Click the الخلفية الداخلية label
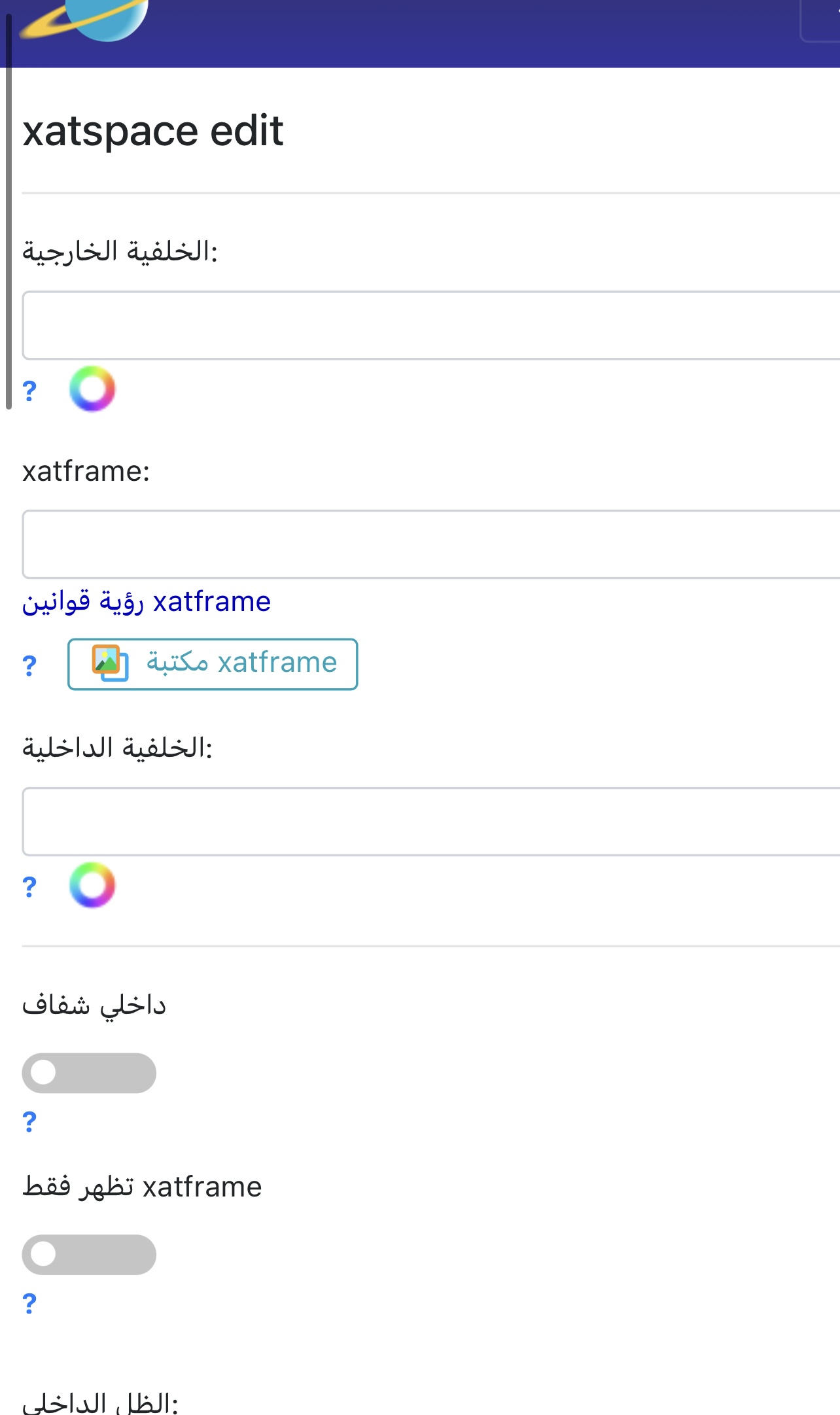840x1415 pixels. pyautogui.click(x=118, y=747)
